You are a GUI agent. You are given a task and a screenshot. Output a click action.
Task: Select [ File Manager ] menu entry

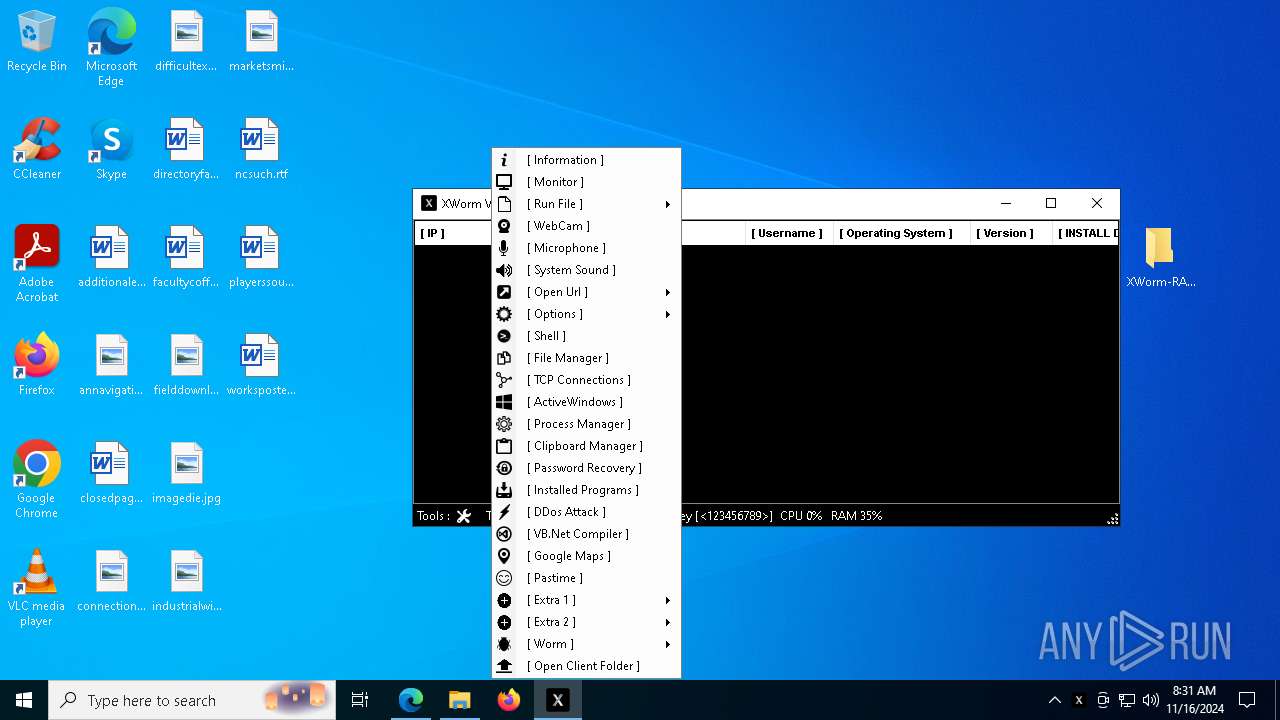tap(586, 358)
